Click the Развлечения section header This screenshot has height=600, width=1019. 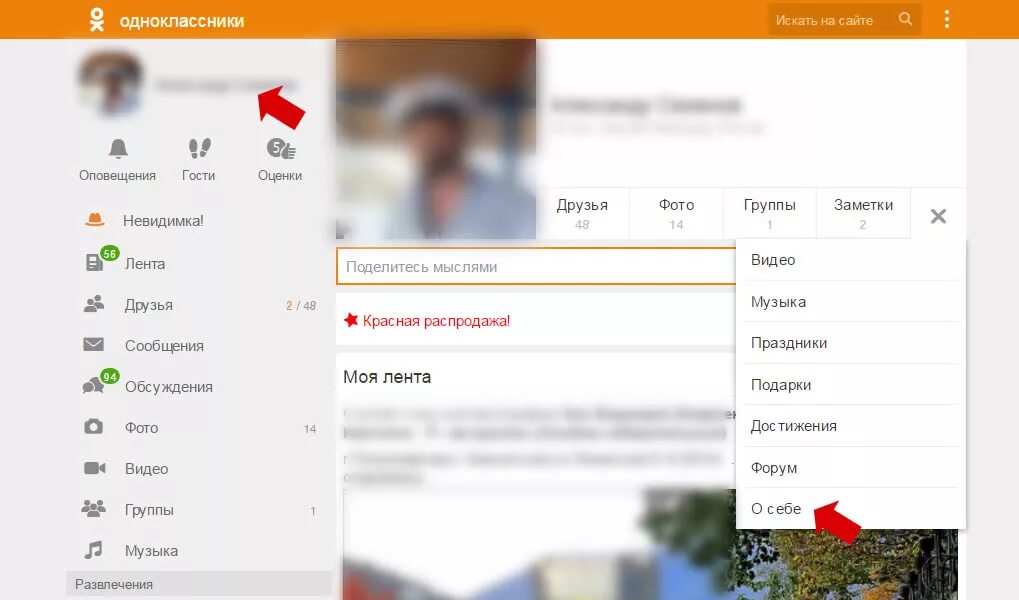point(199,584)
